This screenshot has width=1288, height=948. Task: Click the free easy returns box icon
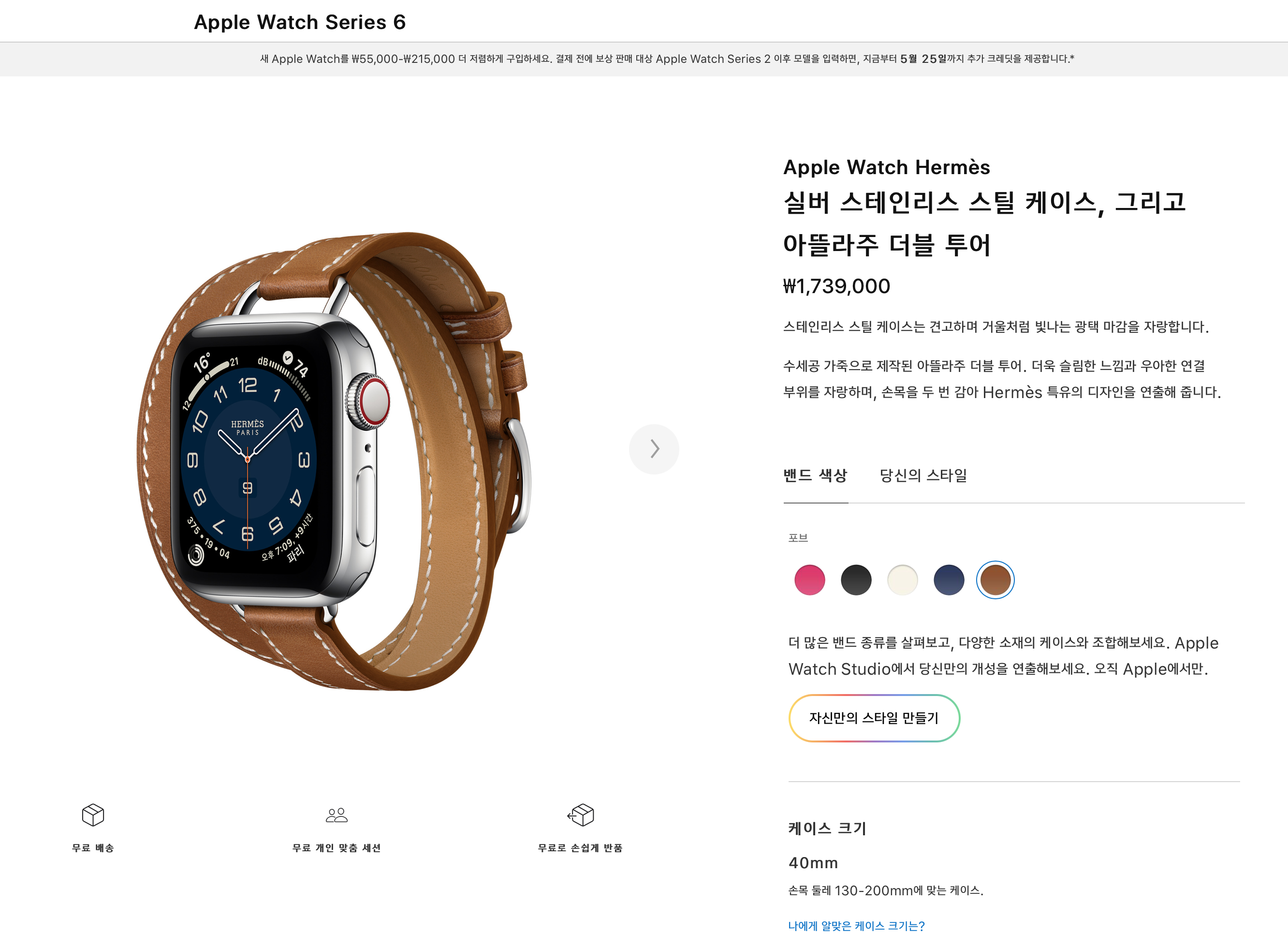tap(580, 815)
